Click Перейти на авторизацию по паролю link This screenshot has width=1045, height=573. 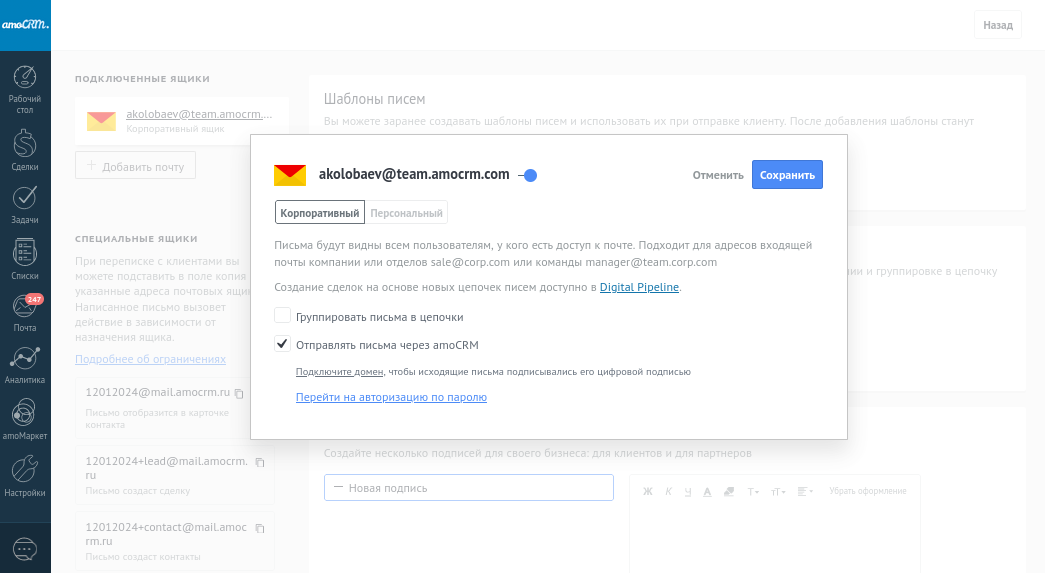[x=391, y=397]
